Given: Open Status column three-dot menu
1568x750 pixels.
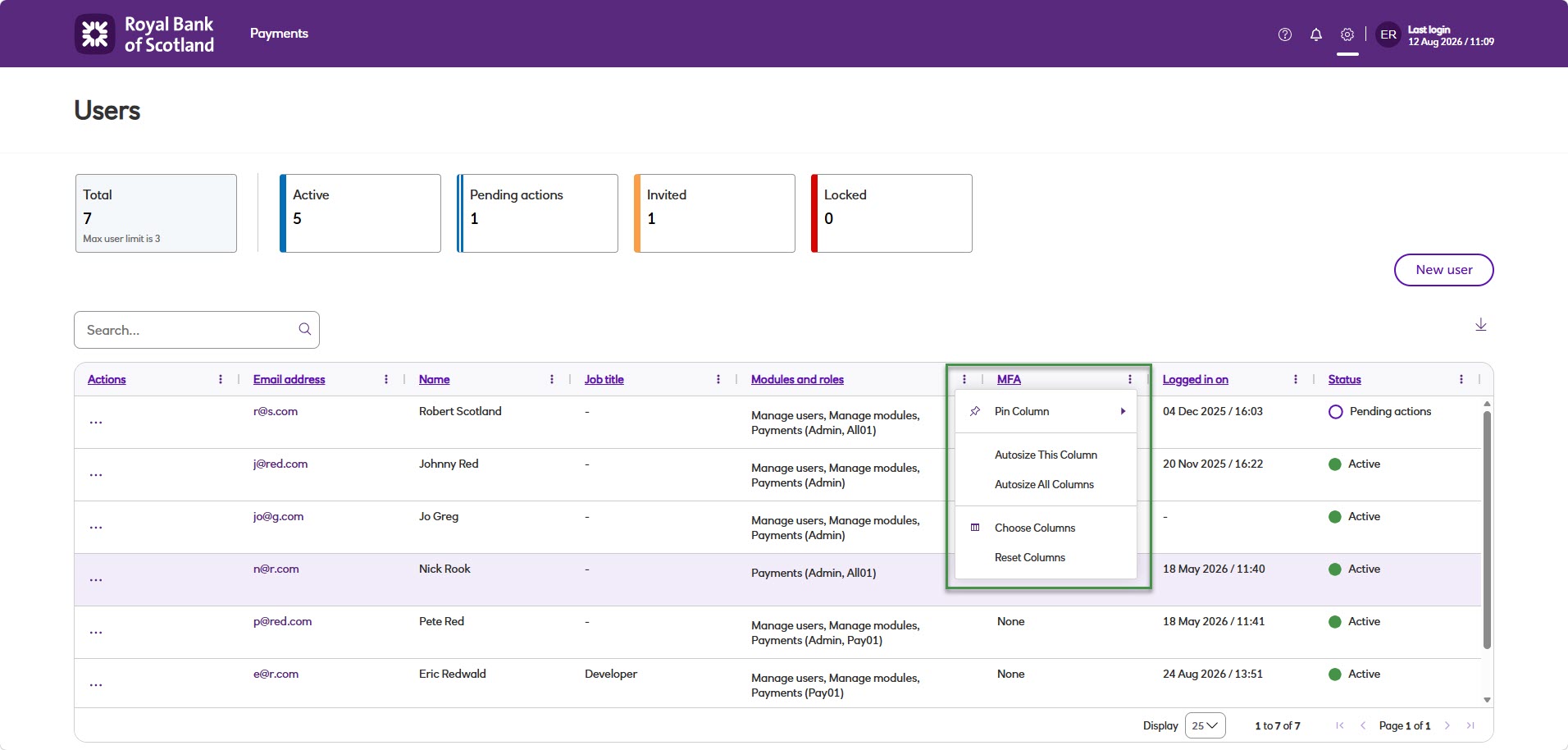Looking at the screenshot, I should 1461,379.
